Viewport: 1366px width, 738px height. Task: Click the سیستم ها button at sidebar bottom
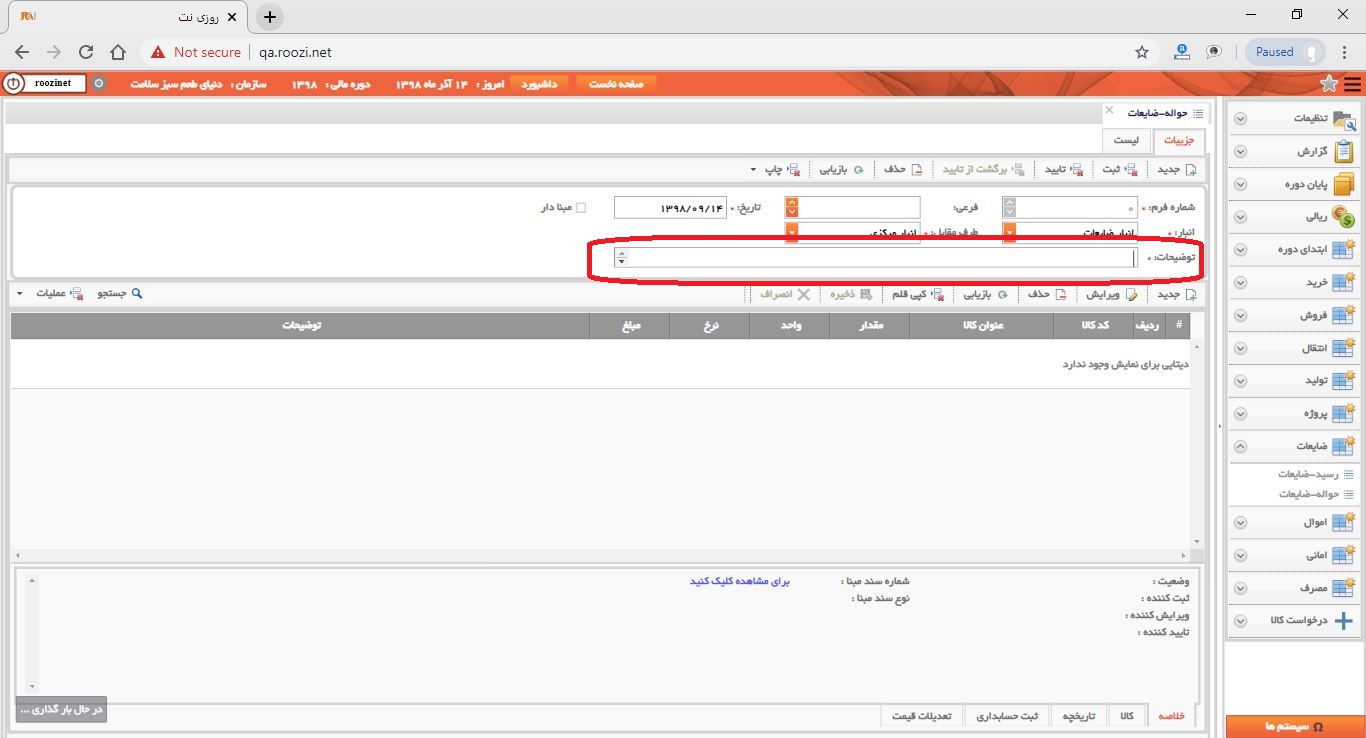(1294, 726)
